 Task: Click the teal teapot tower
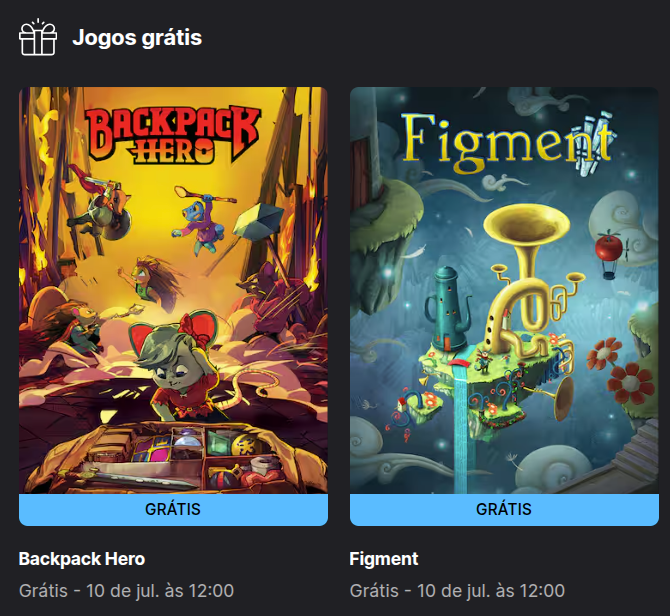click(x=448, y=310)
